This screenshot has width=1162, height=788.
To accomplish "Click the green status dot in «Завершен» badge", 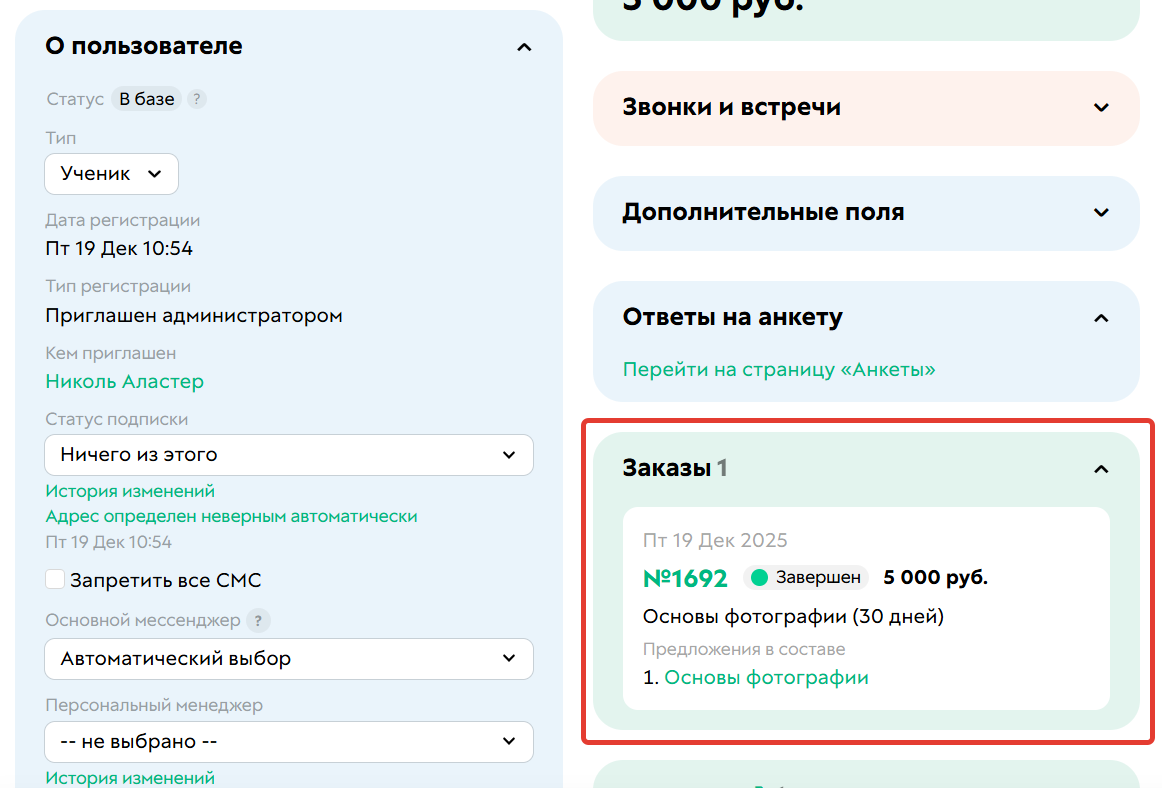I will [x=757, y=577].
